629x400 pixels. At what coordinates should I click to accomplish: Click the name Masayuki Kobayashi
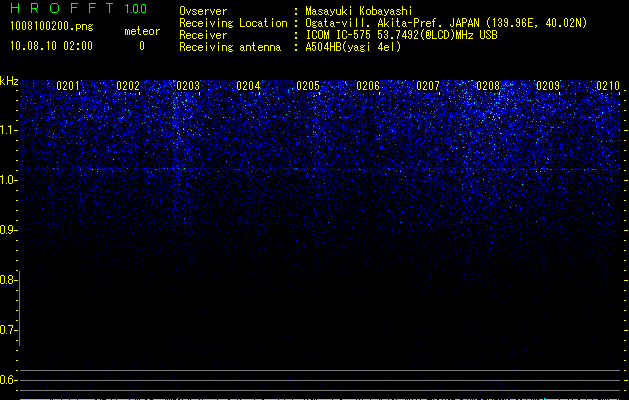[359, 11]
